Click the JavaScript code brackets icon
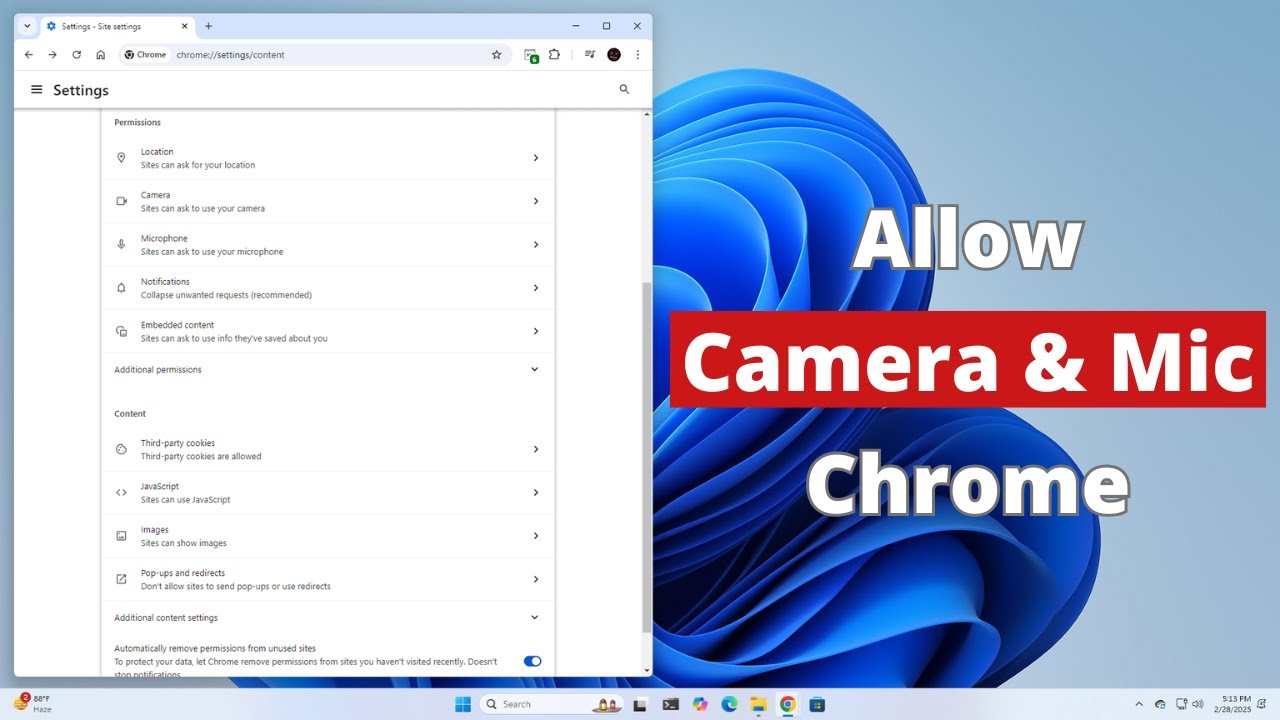1280x720 pixels. click(121, 492)
